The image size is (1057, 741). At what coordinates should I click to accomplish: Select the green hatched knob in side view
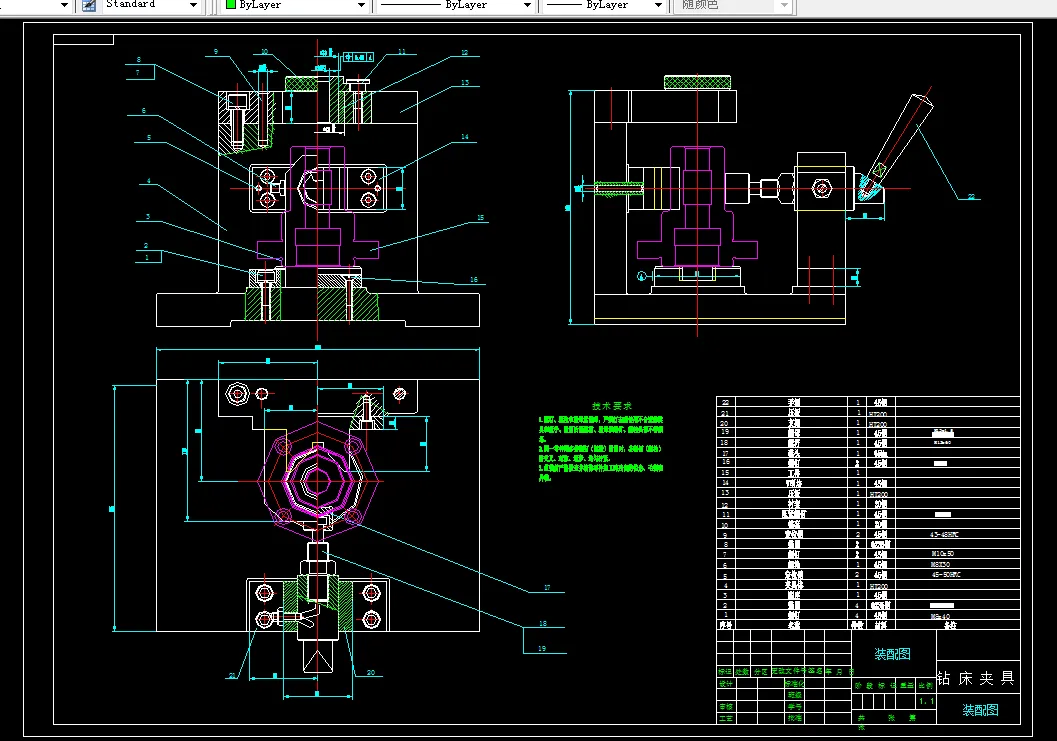pyautogui.click(x=697, y=82)
